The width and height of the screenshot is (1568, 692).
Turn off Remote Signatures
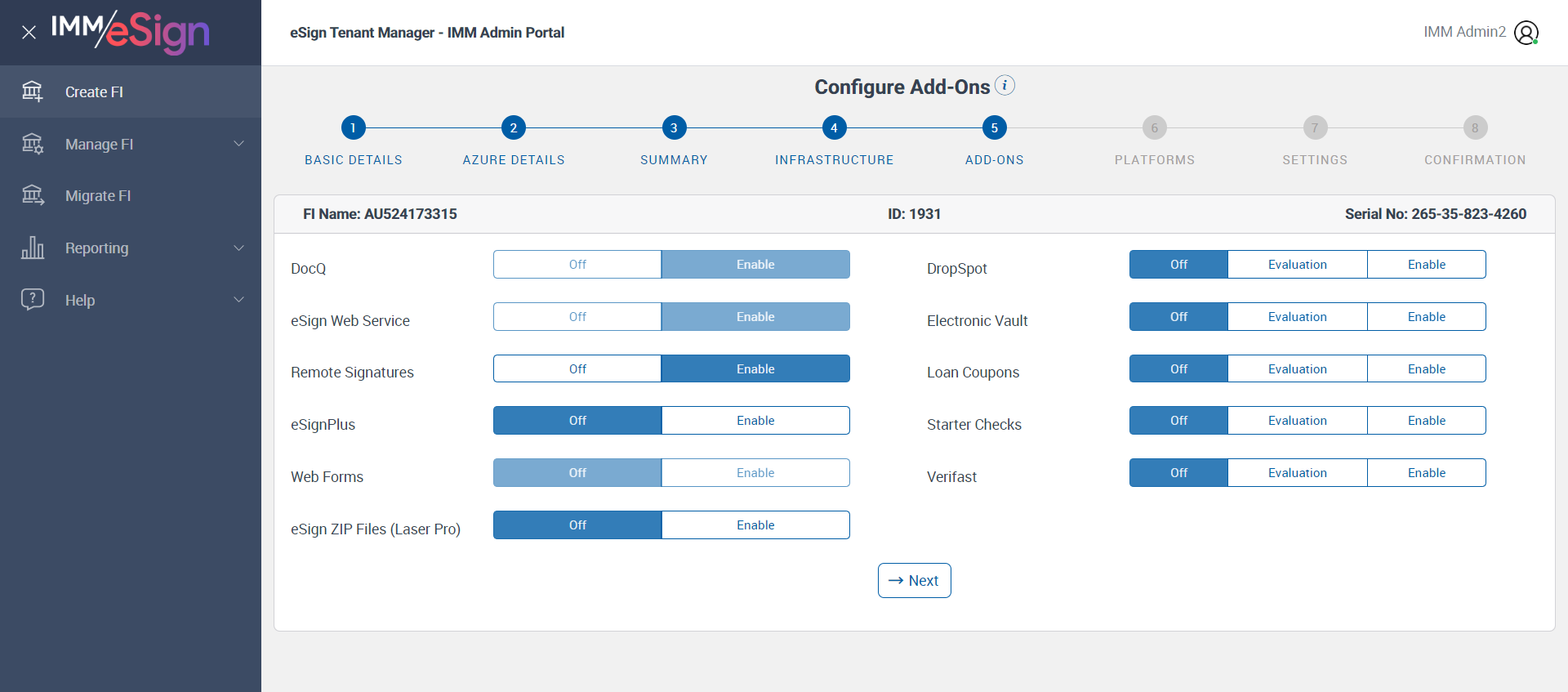coord(577,368)
